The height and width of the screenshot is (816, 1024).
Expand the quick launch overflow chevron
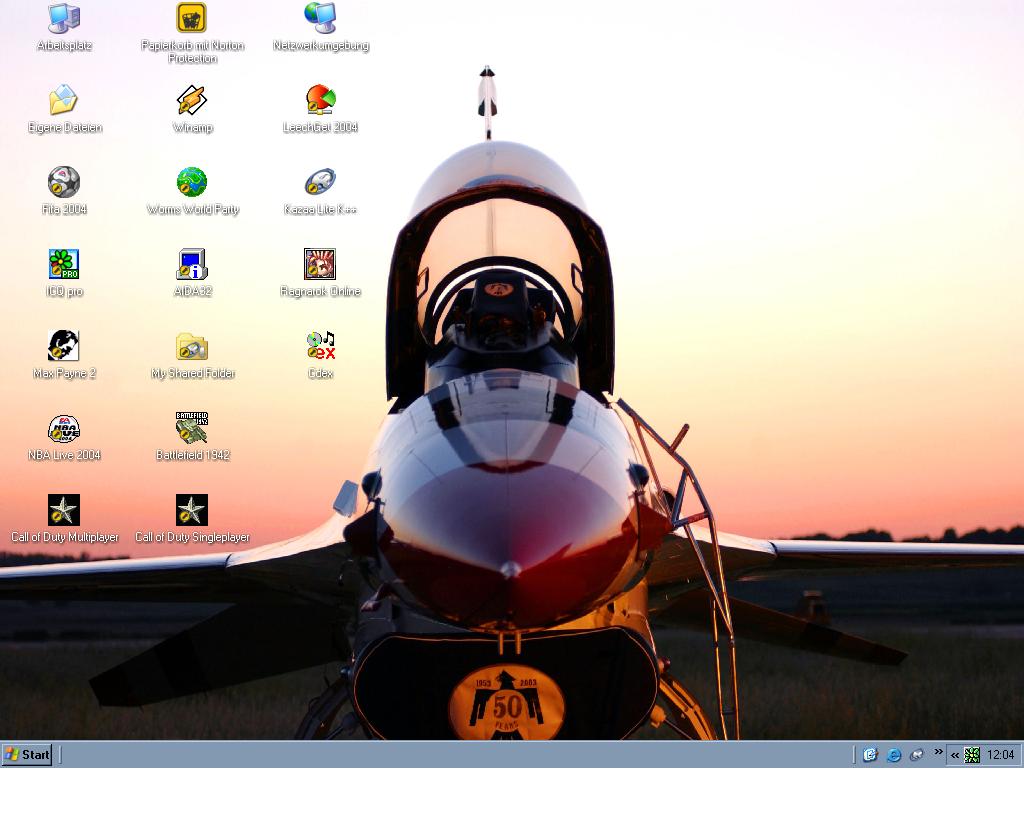(938, 752)
